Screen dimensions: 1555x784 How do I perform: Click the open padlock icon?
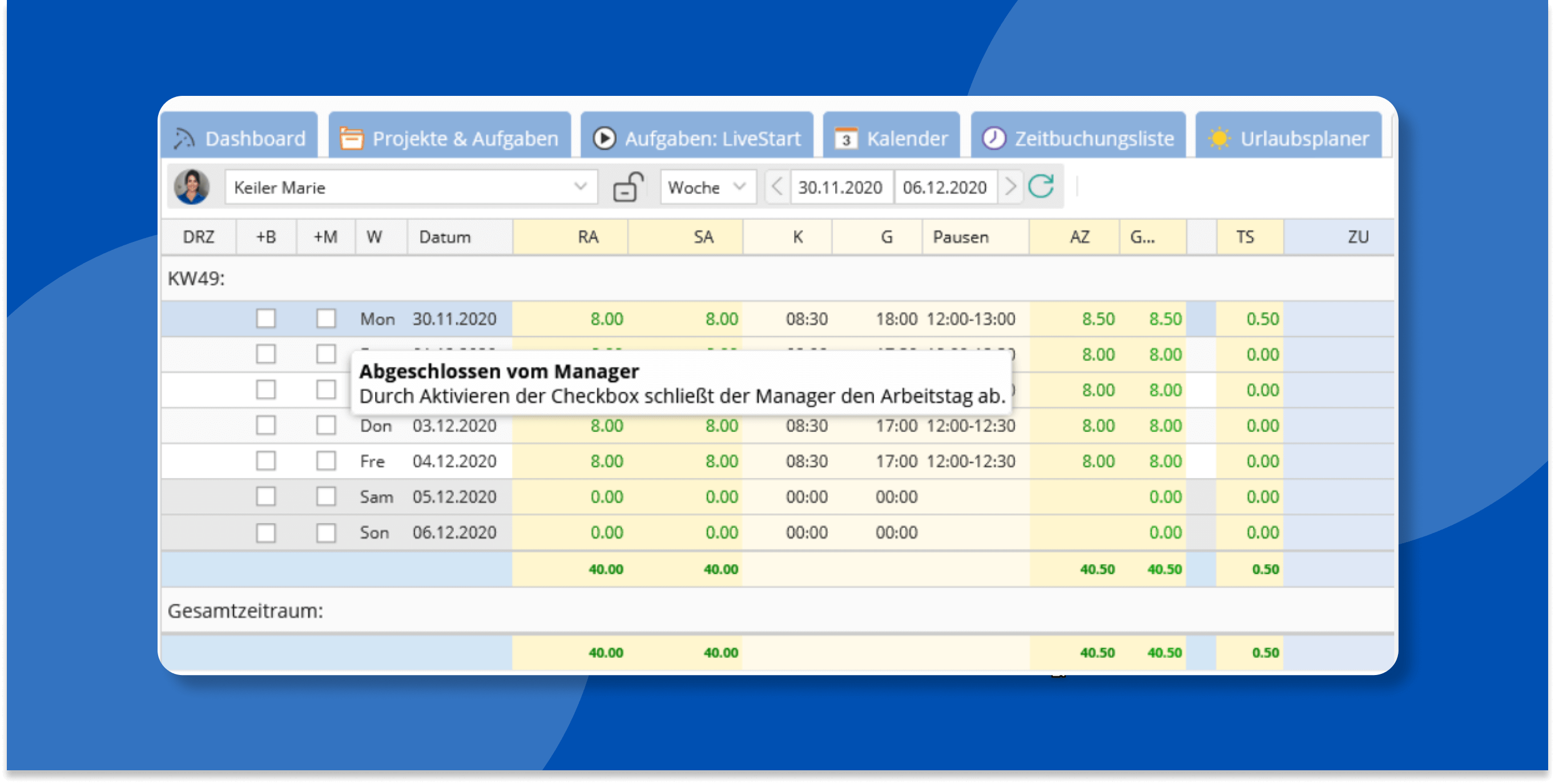tap(628, 187)
